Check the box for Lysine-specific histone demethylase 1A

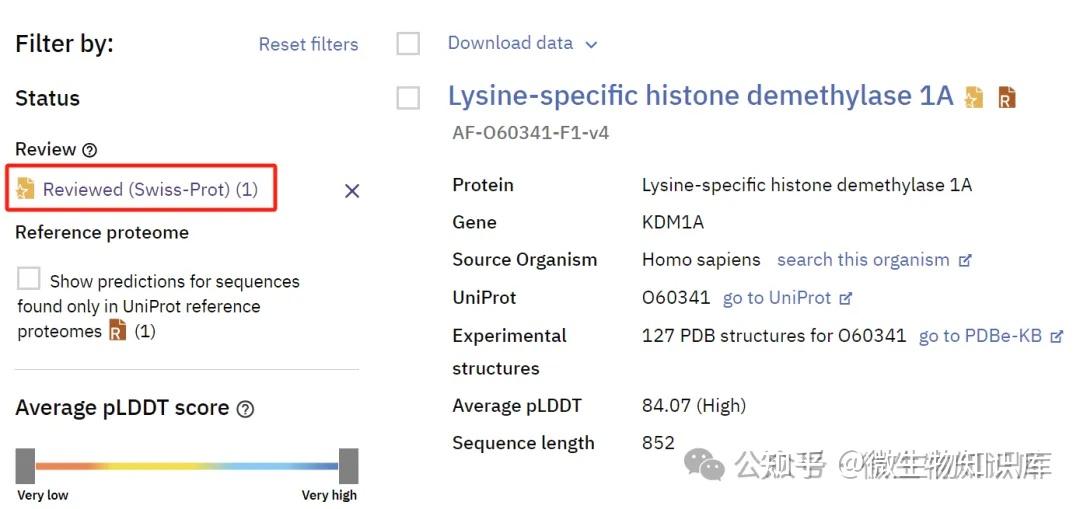coord(408,98)
